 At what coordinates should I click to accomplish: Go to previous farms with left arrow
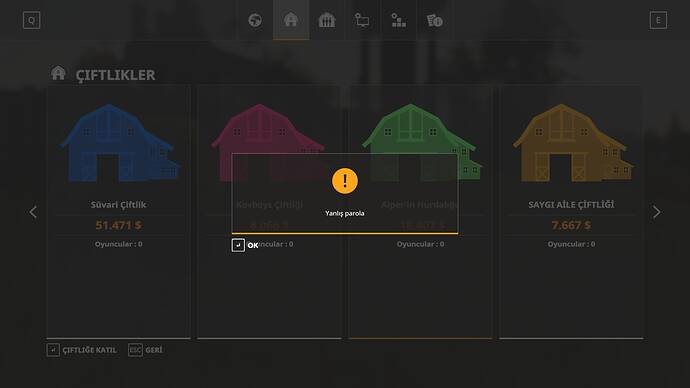(x=33, y=212)
